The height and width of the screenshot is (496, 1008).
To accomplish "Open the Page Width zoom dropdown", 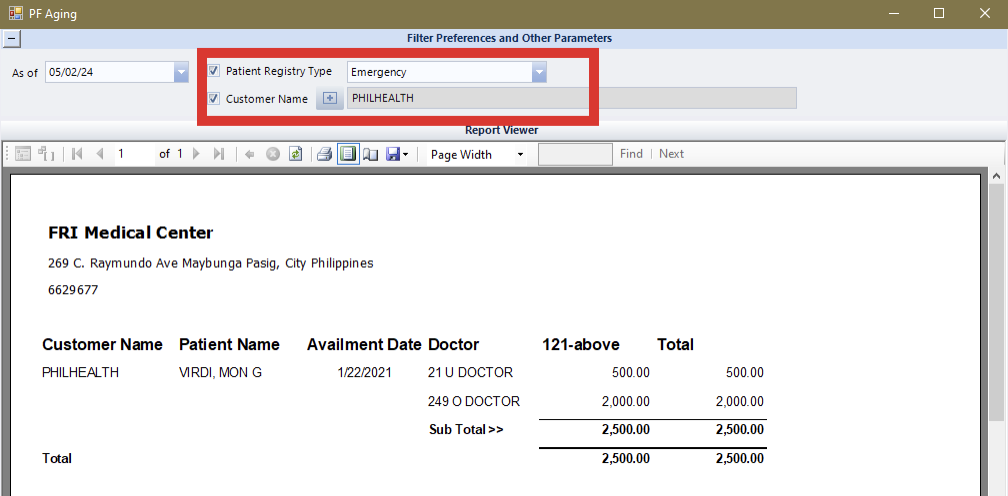I will (x=520, y=155).
